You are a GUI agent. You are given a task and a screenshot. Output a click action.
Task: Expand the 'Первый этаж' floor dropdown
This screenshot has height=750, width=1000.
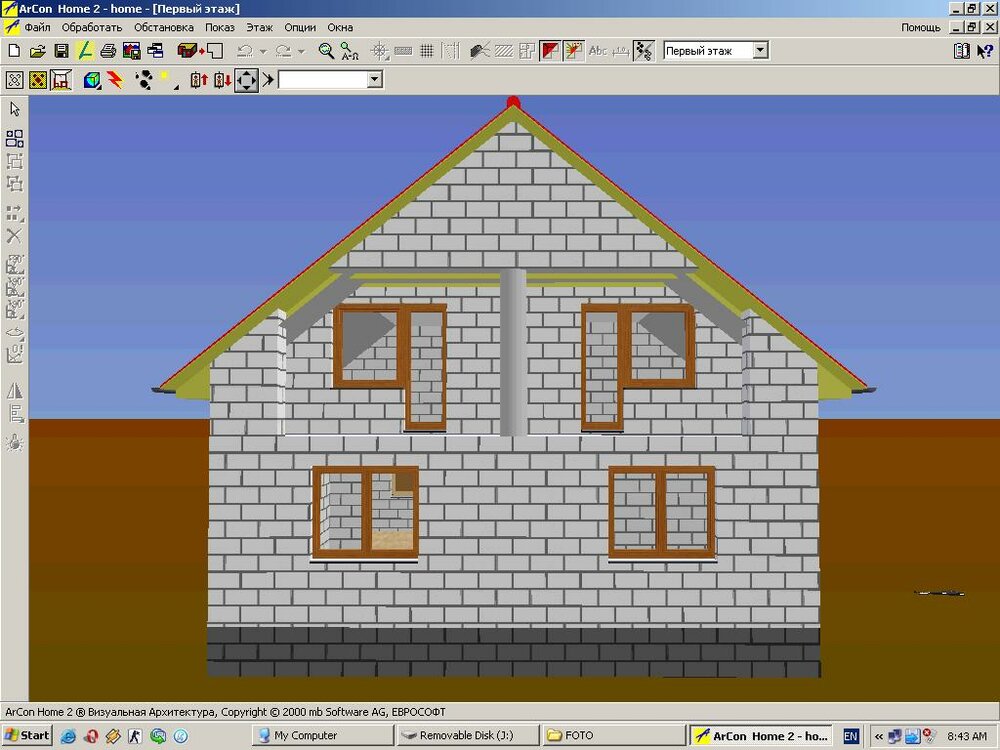click(760, 50)
